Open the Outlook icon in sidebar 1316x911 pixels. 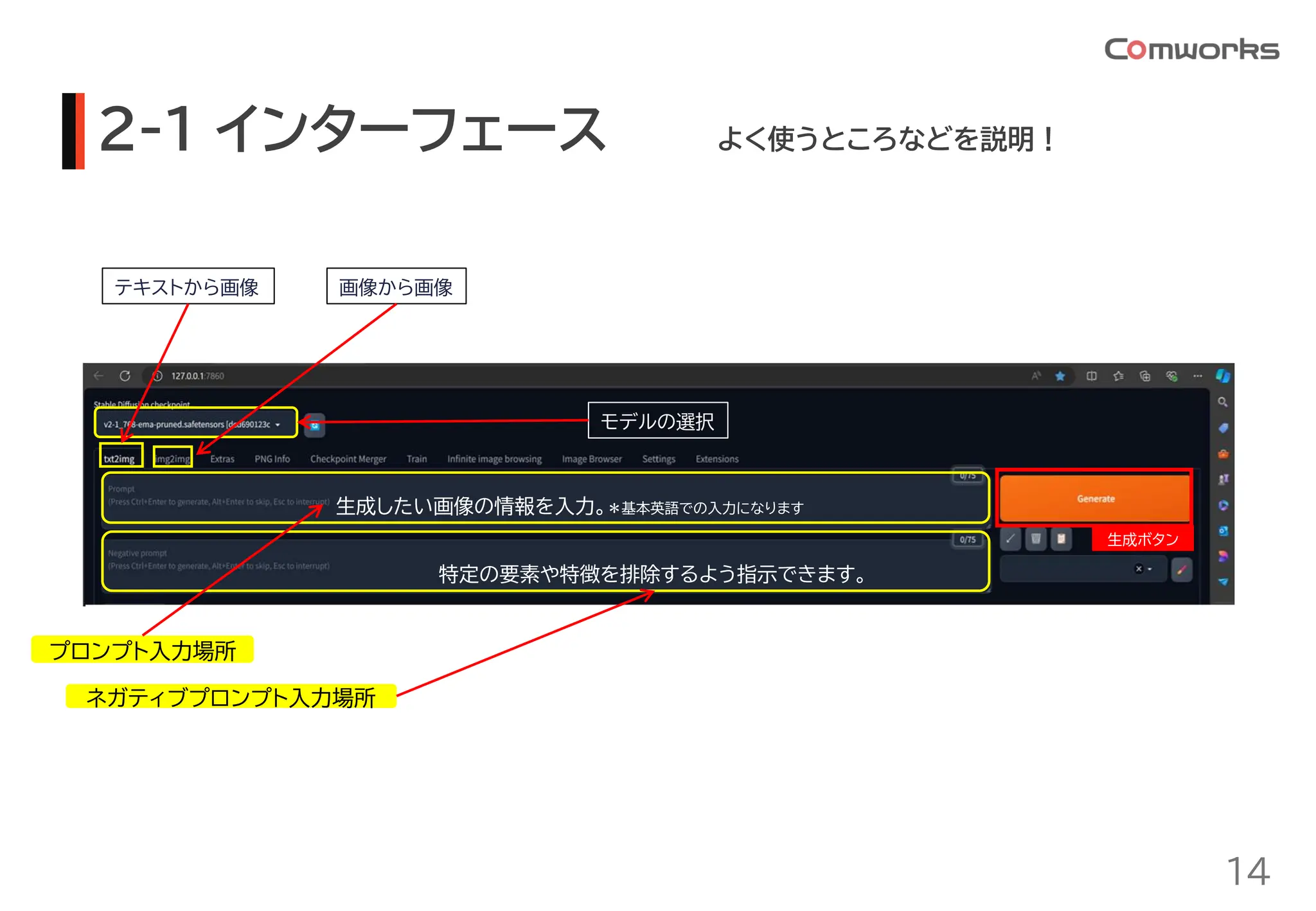pyautogui.click(x=1222, y=531)
